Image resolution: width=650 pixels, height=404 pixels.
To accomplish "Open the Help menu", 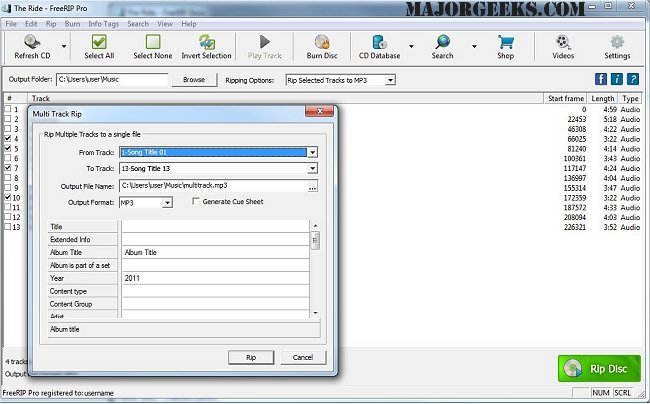I will [x=189, y=24].
